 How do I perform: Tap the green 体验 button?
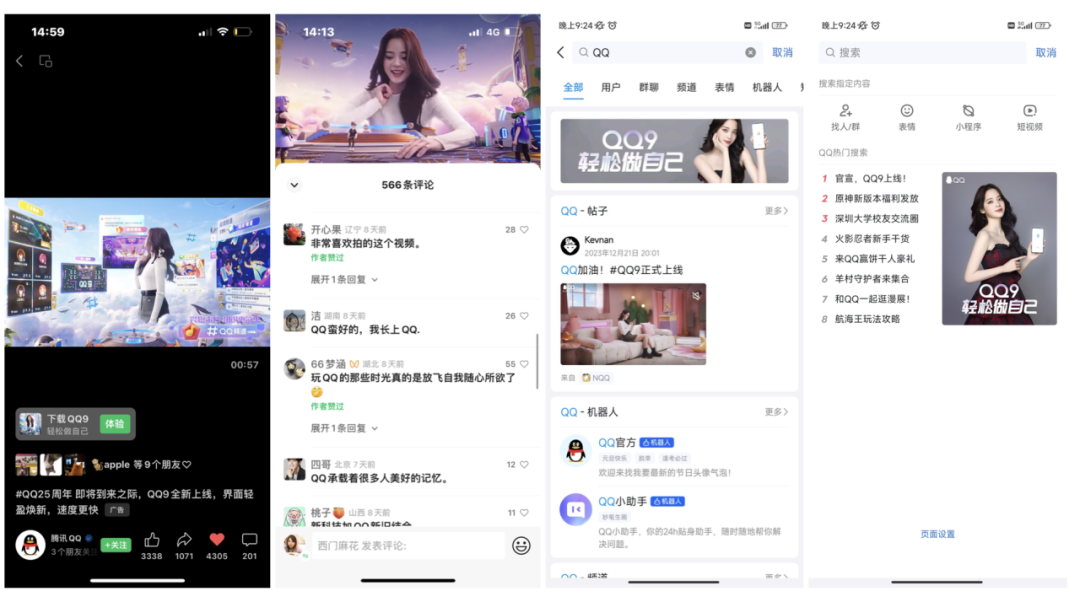click(x=114, y=424)
